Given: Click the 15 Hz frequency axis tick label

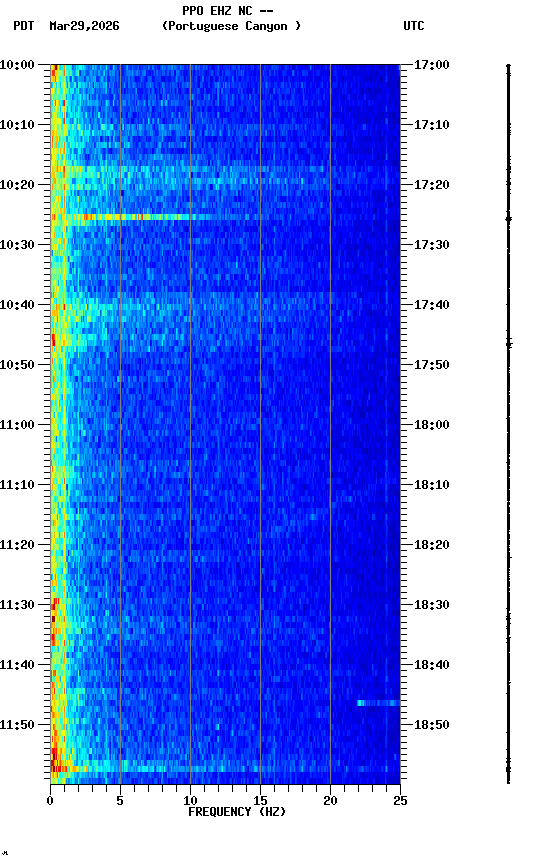Looking at the screenshot, I should coord(260,801).
